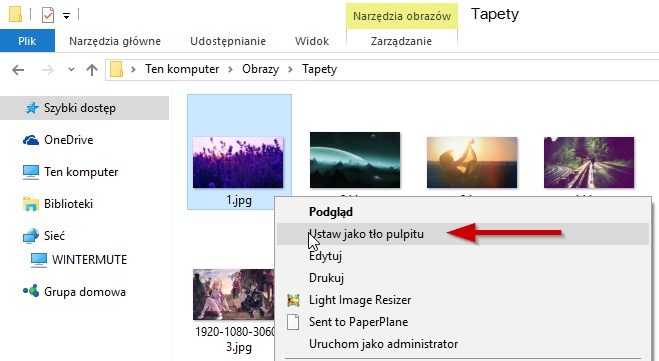Switch to Udostępnianie ribbon tab
The width and height of the screenshot is (659, 361).
pyautogui.click(x=228, y=41)
